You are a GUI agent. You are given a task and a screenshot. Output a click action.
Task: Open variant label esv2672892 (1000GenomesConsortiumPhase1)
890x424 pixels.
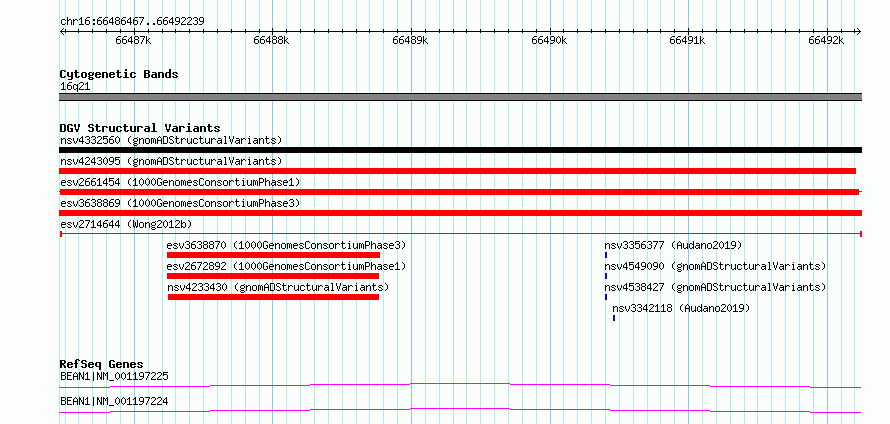[x=287, y=266]
